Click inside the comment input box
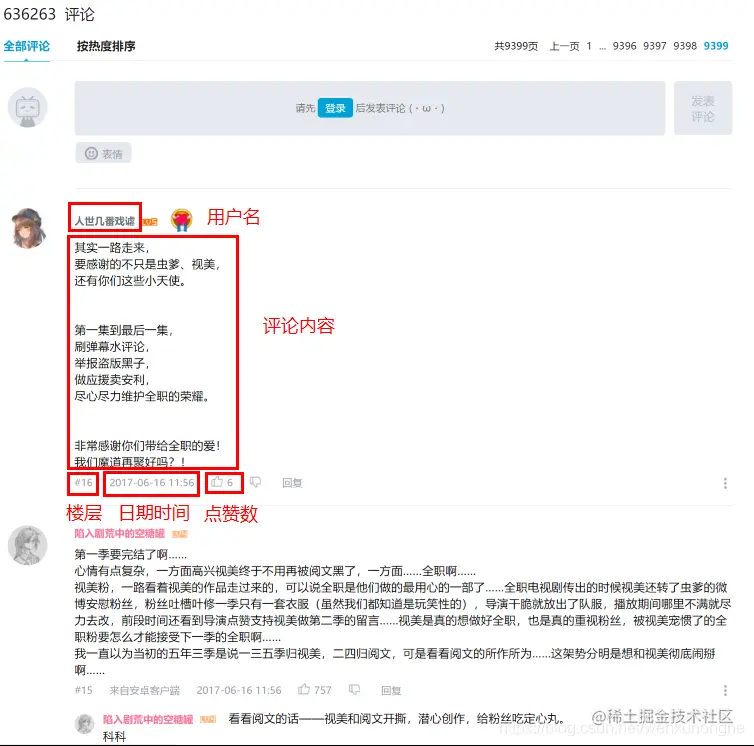754x746 pixels. [x=370, y=108]
